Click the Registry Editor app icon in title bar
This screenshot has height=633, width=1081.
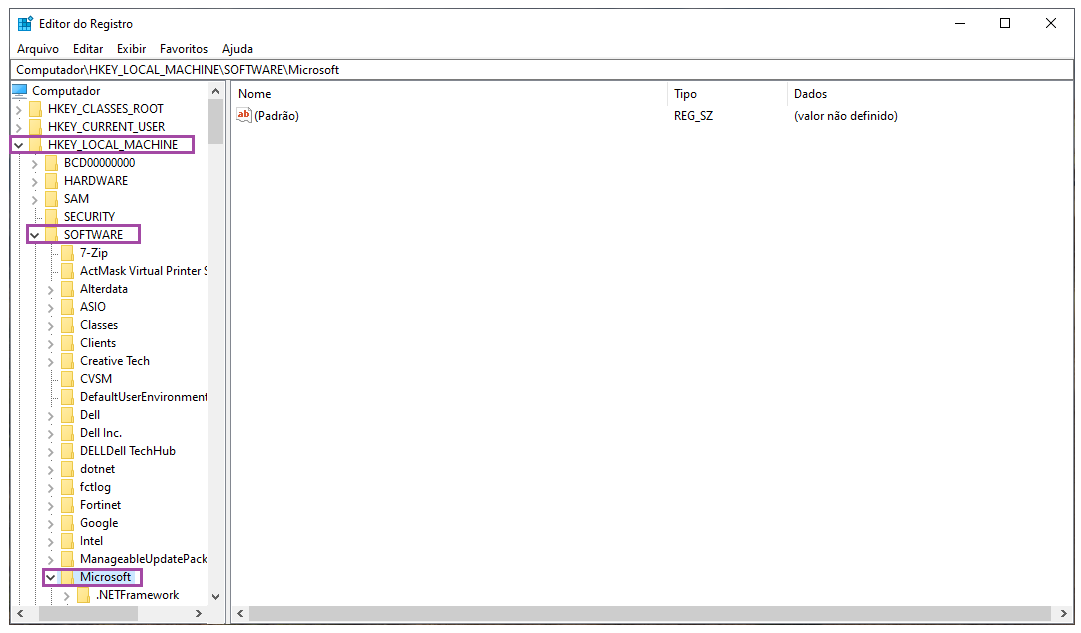(x=25, y=23)
